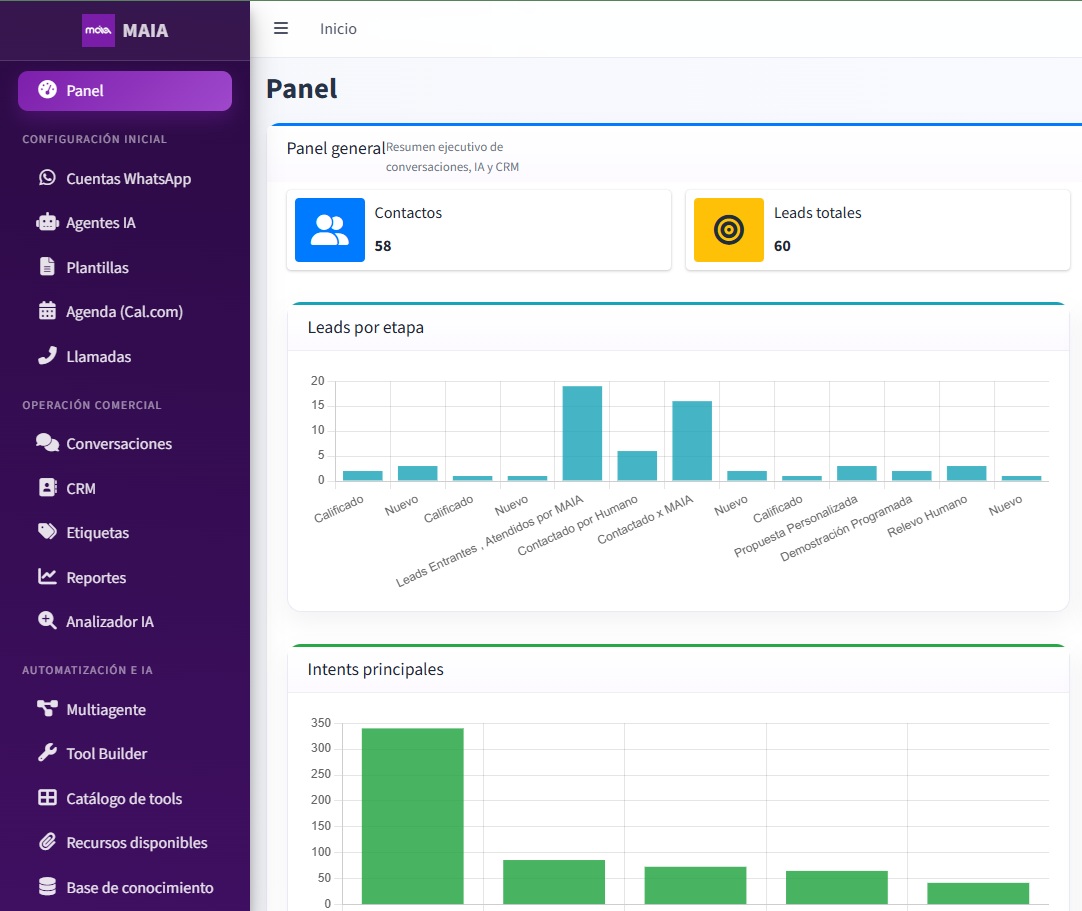This screenshot has width=1082, height=911.
Task: Open Base de conocimiento section
Action: click(x=125, y=888)
